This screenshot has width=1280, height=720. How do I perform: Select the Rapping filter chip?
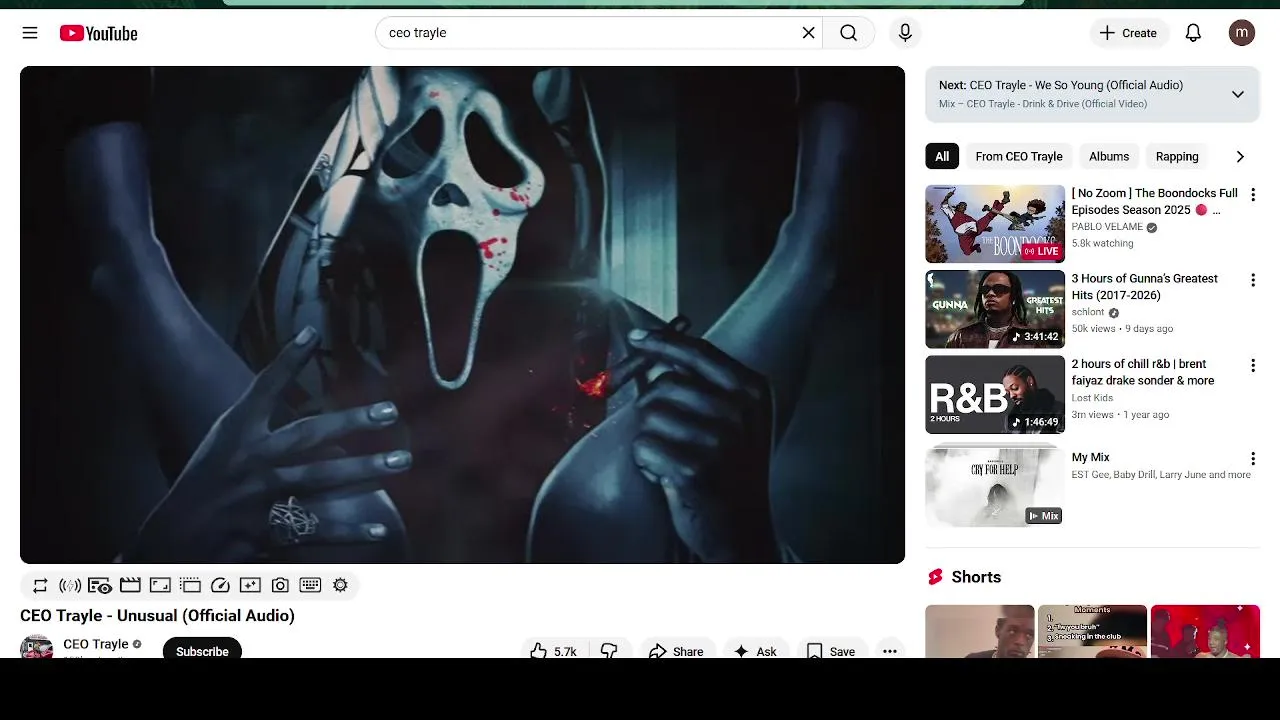[1177, 156]
